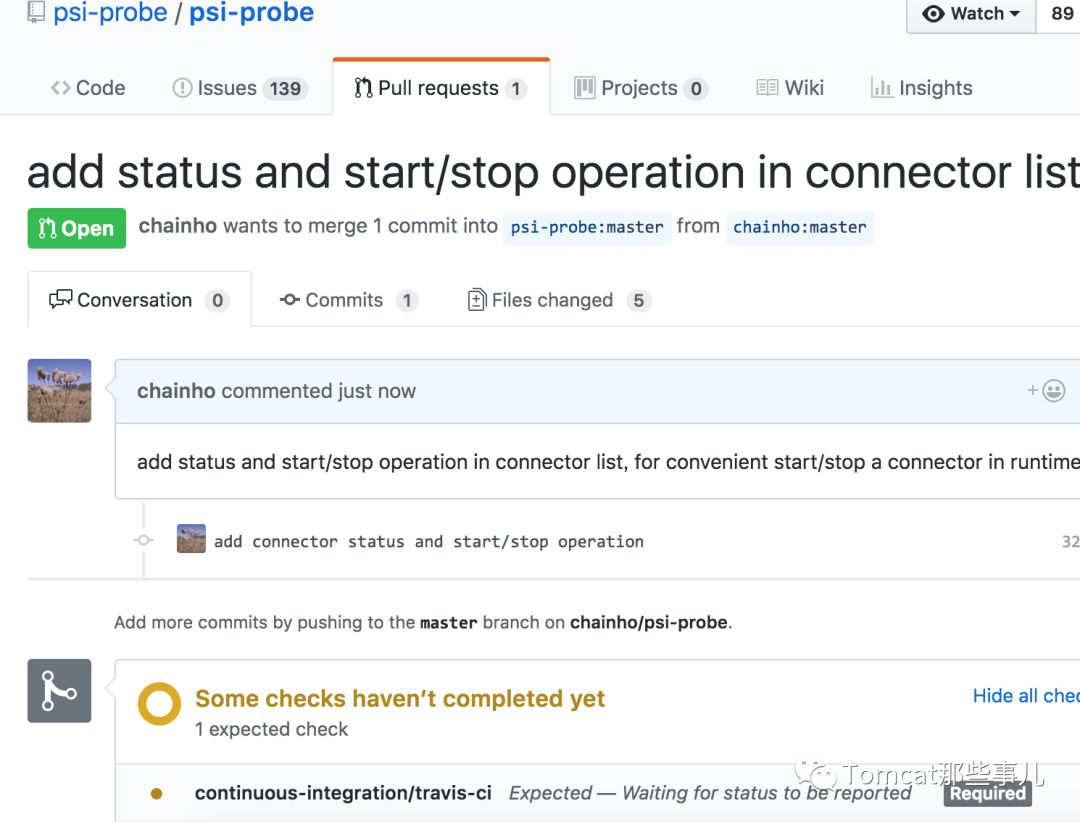Click the Issues count badge 139
1080x822 pixels.
[x=285, y=89]
